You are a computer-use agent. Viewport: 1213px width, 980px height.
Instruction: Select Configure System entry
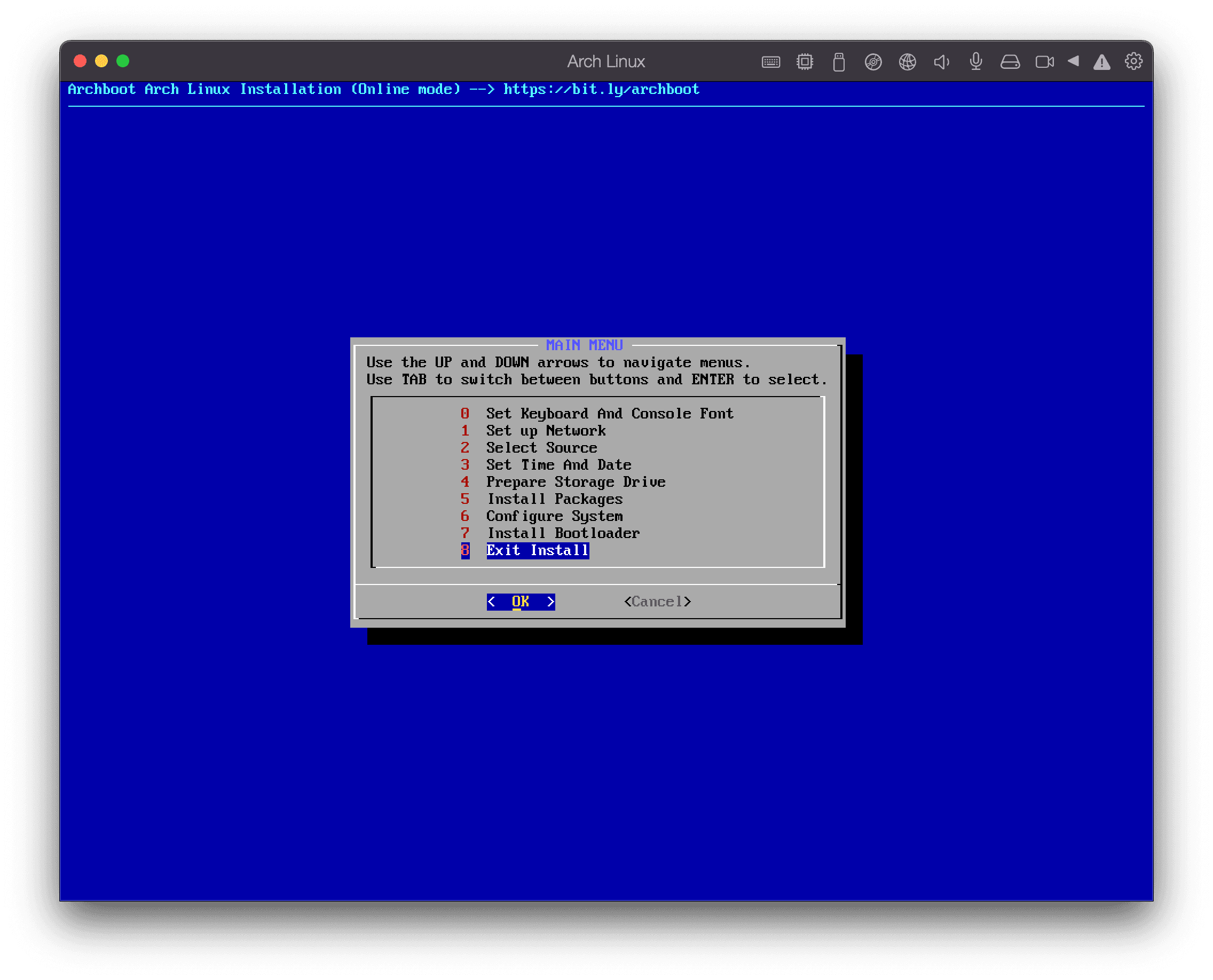tap(541, 516)
